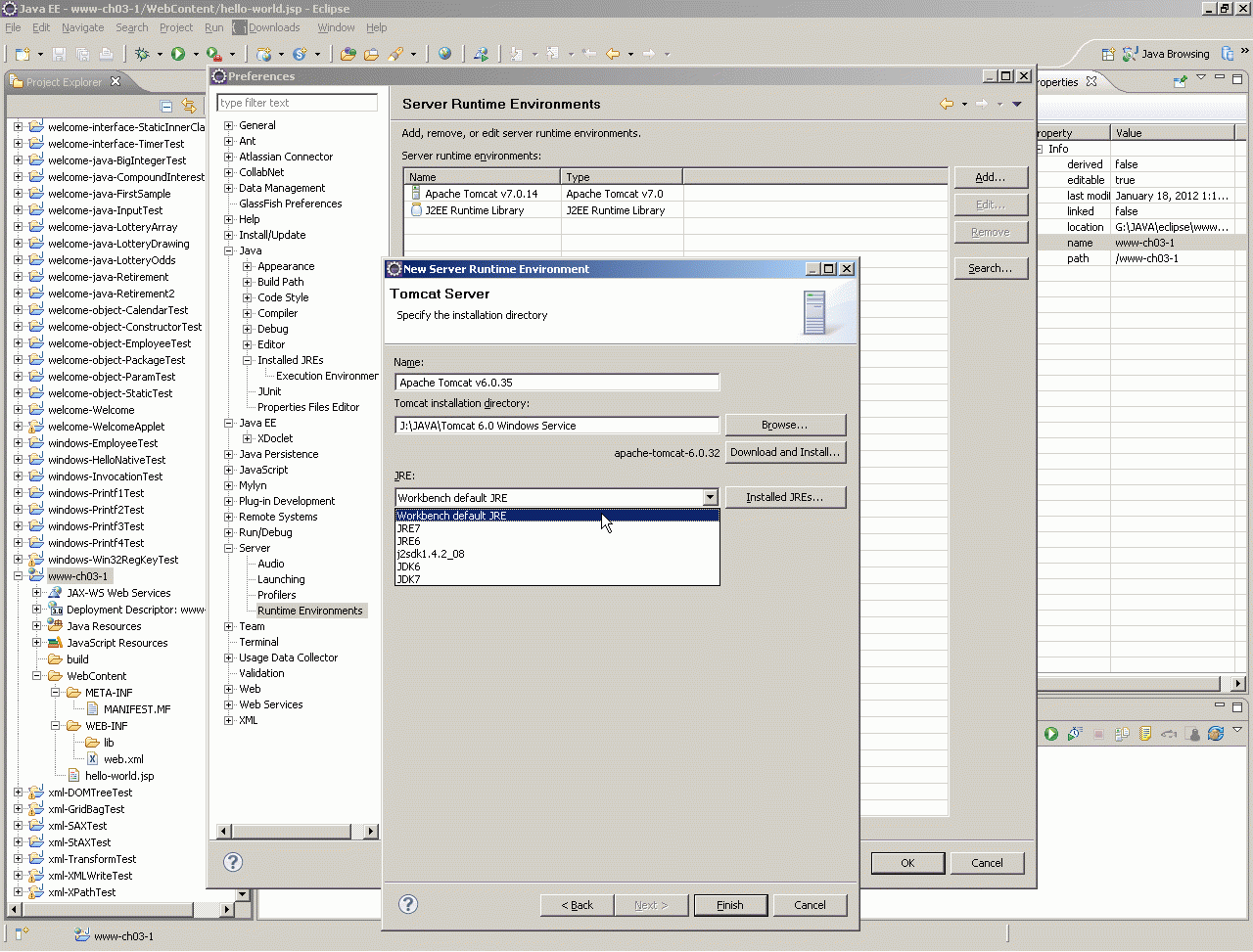Click the Back arrow in Preferences header
The image size is (1253, 952).
pyautogui.click(x=947, y=104)
